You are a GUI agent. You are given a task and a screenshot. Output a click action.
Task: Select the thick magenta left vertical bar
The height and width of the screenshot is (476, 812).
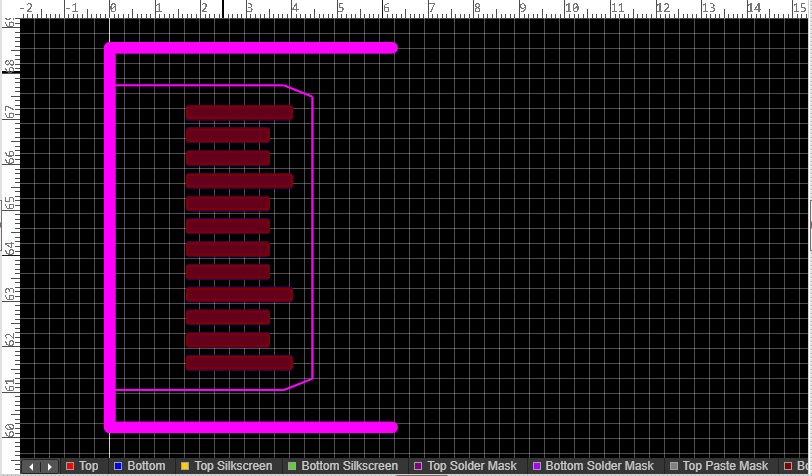tap(110, 237)
